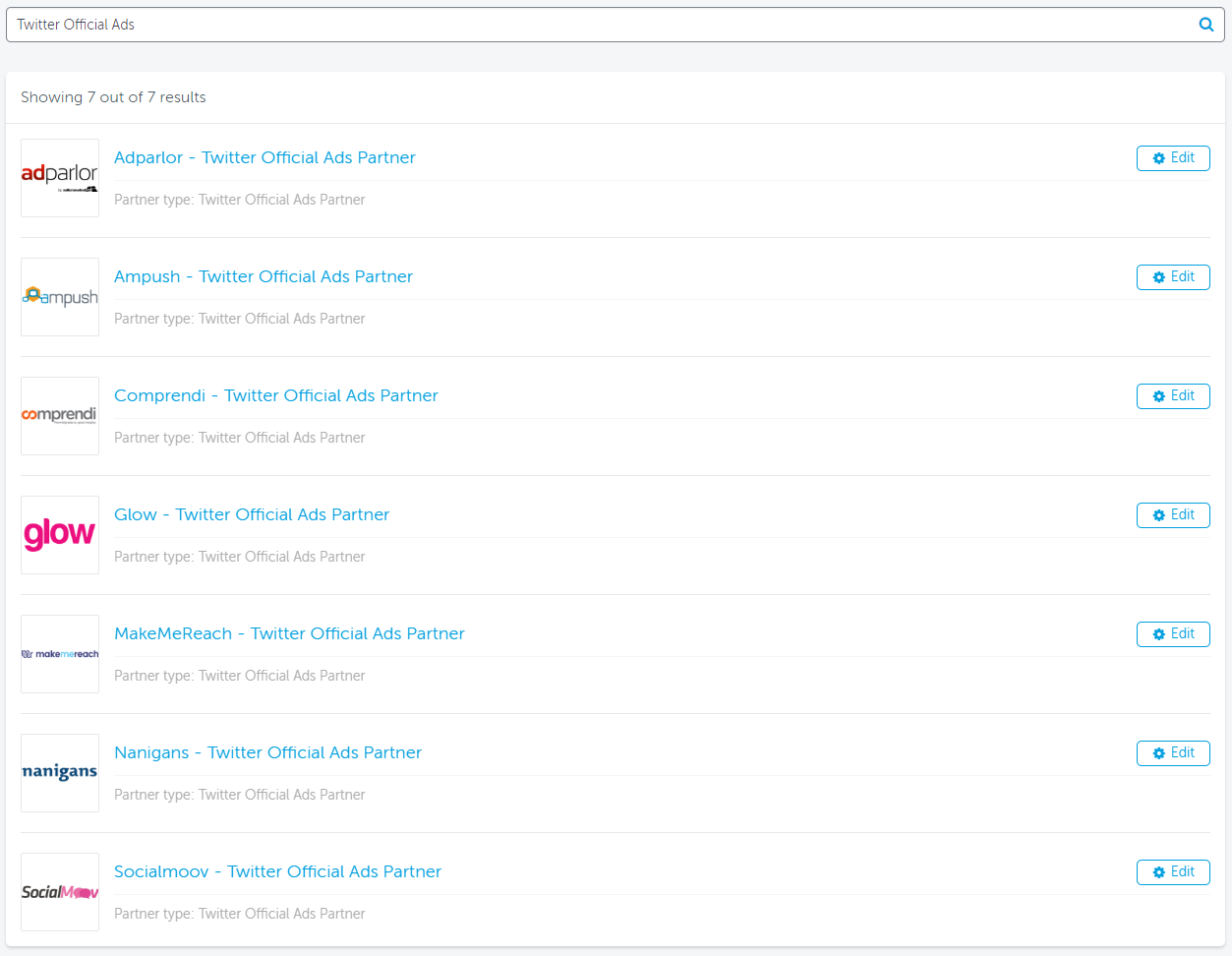Open the Comprendi logo thumbnail
Image resolution: width=1232 pixels, height=956 pixels.
tap(60, 416)
